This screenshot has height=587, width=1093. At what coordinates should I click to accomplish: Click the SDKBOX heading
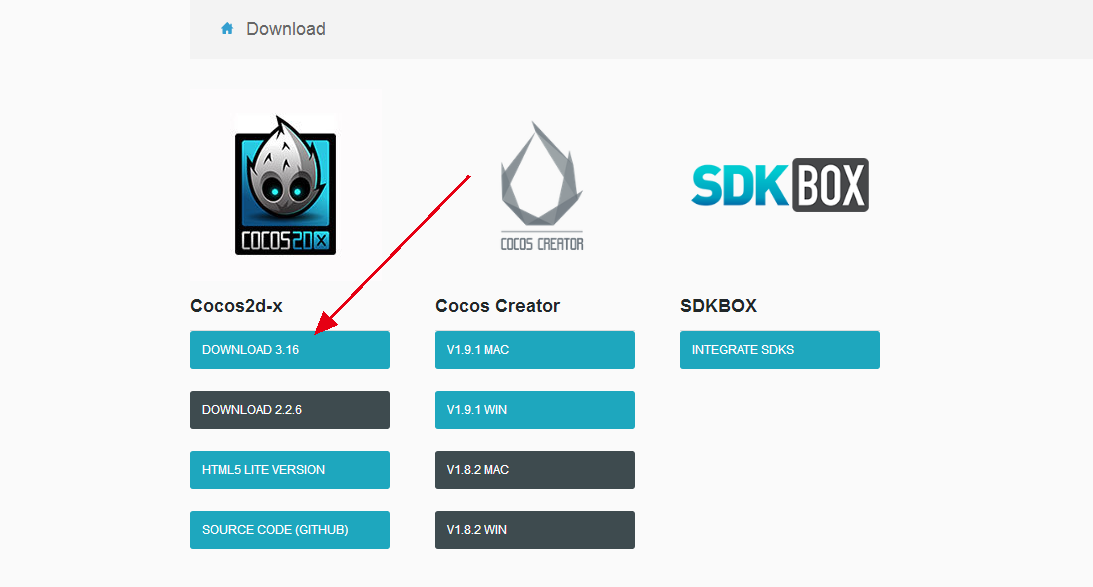(x=718, y=305)
